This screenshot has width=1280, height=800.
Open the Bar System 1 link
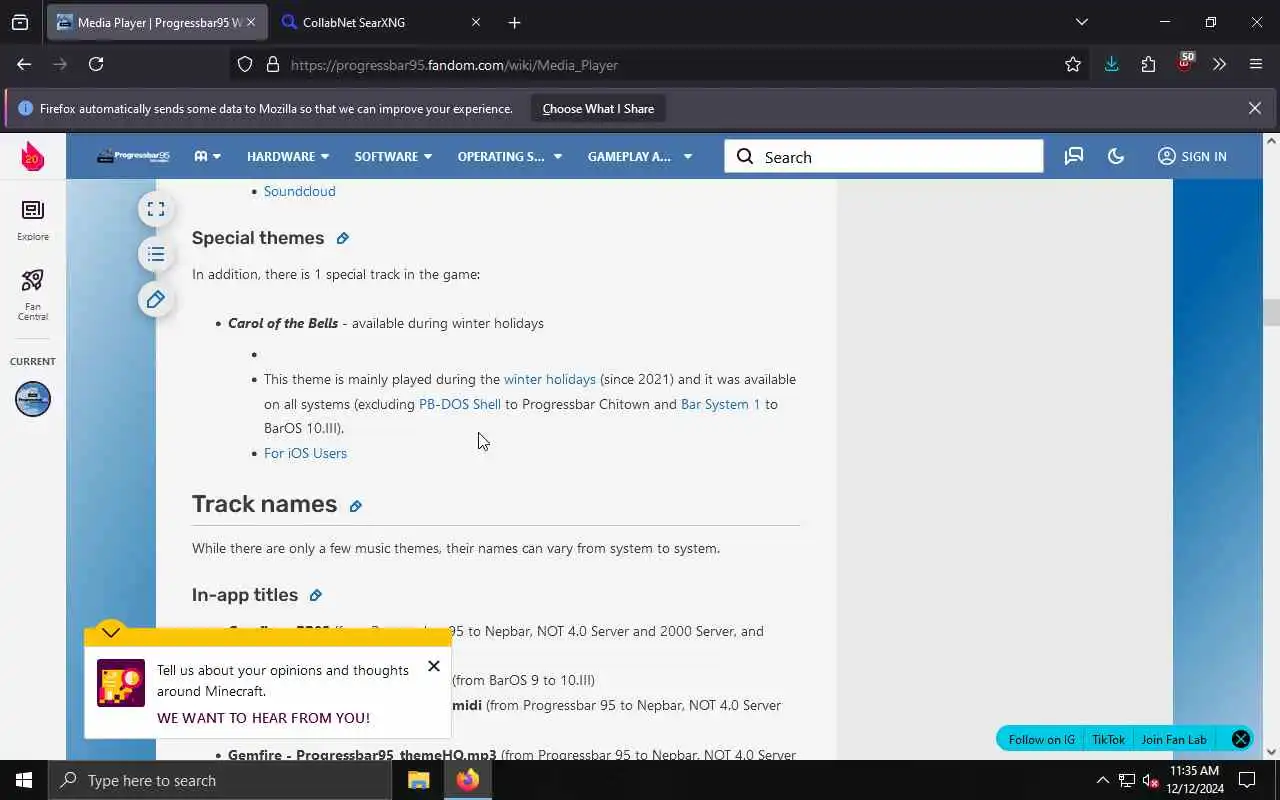click(721, 404)
